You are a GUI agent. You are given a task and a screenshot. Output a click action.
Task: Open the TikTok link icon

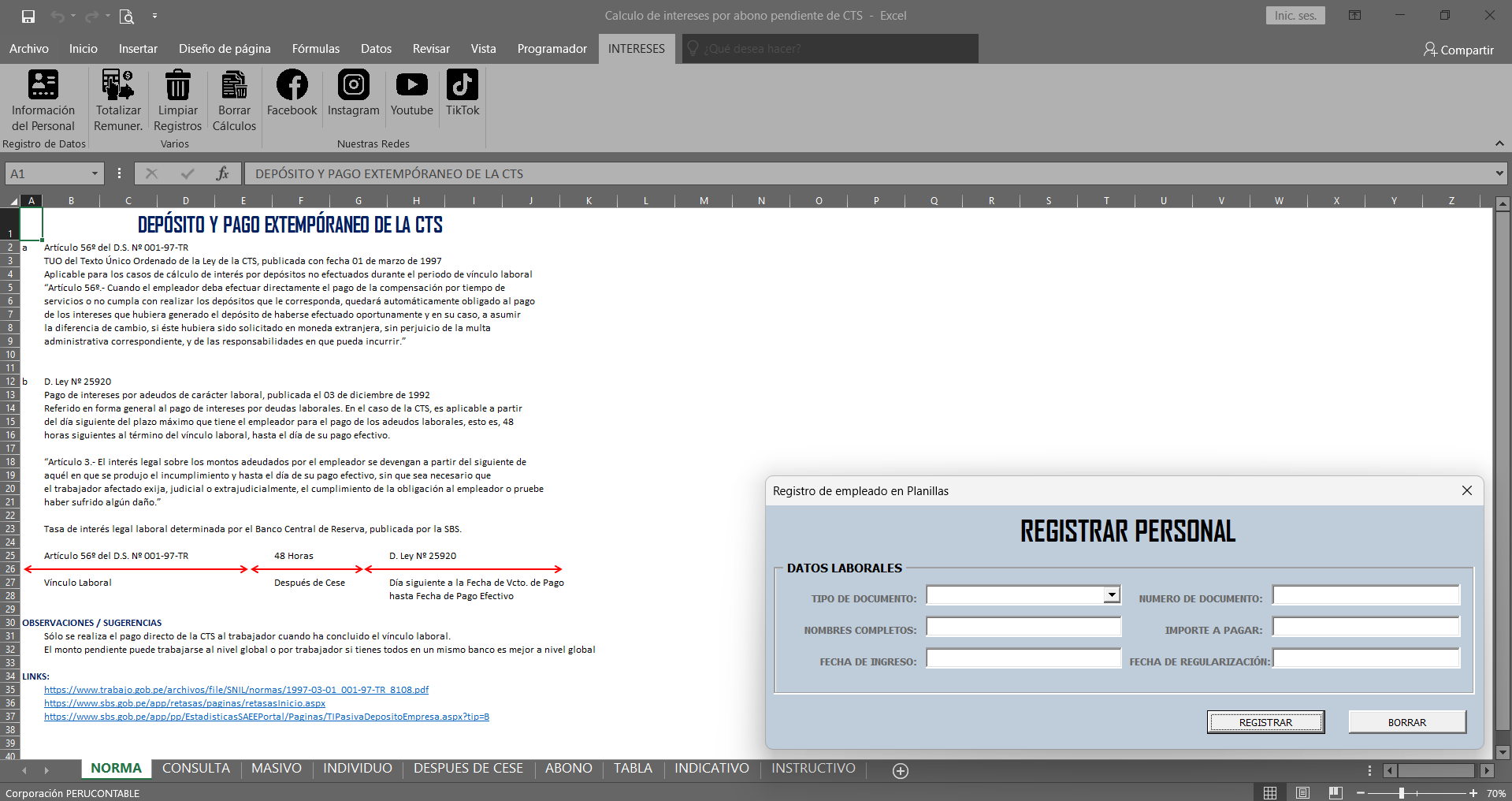[x=462, y=85]
